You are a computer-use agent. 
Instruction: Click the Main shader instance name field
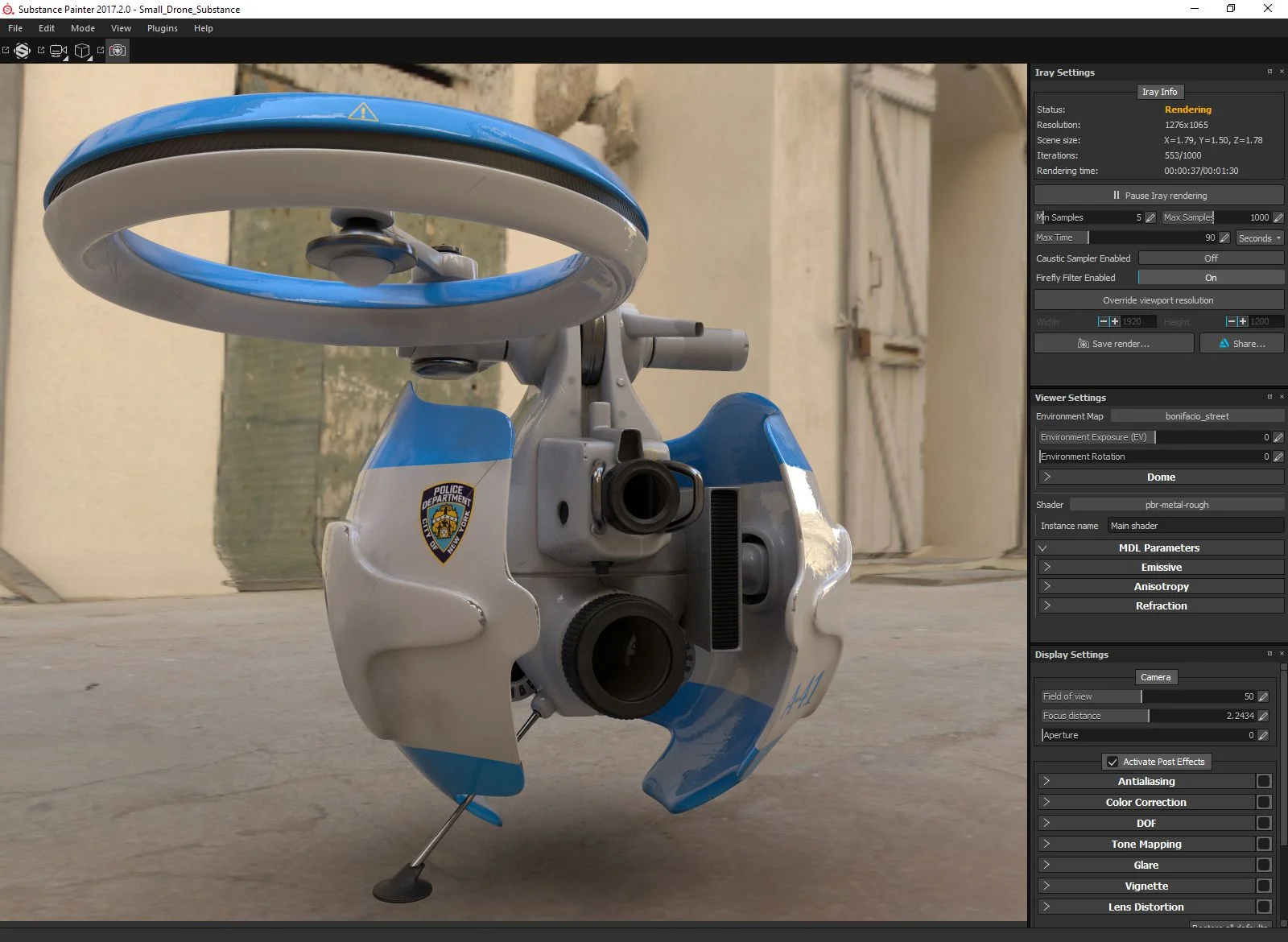tap(1195, 526)
